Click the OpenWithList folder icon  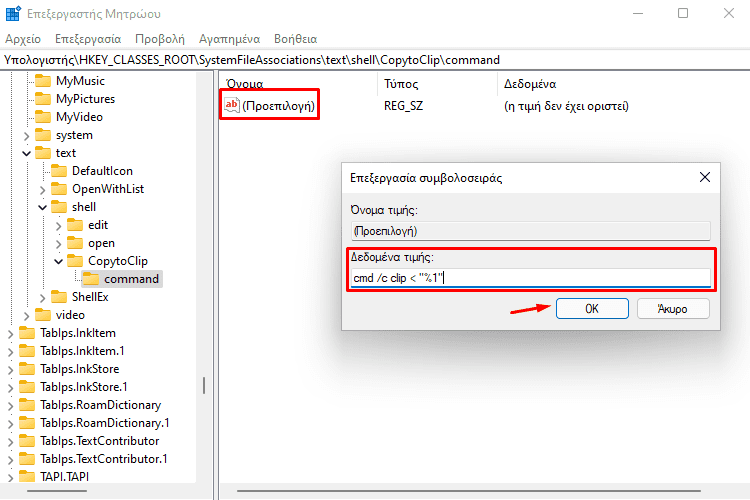[x=59, y=189]
